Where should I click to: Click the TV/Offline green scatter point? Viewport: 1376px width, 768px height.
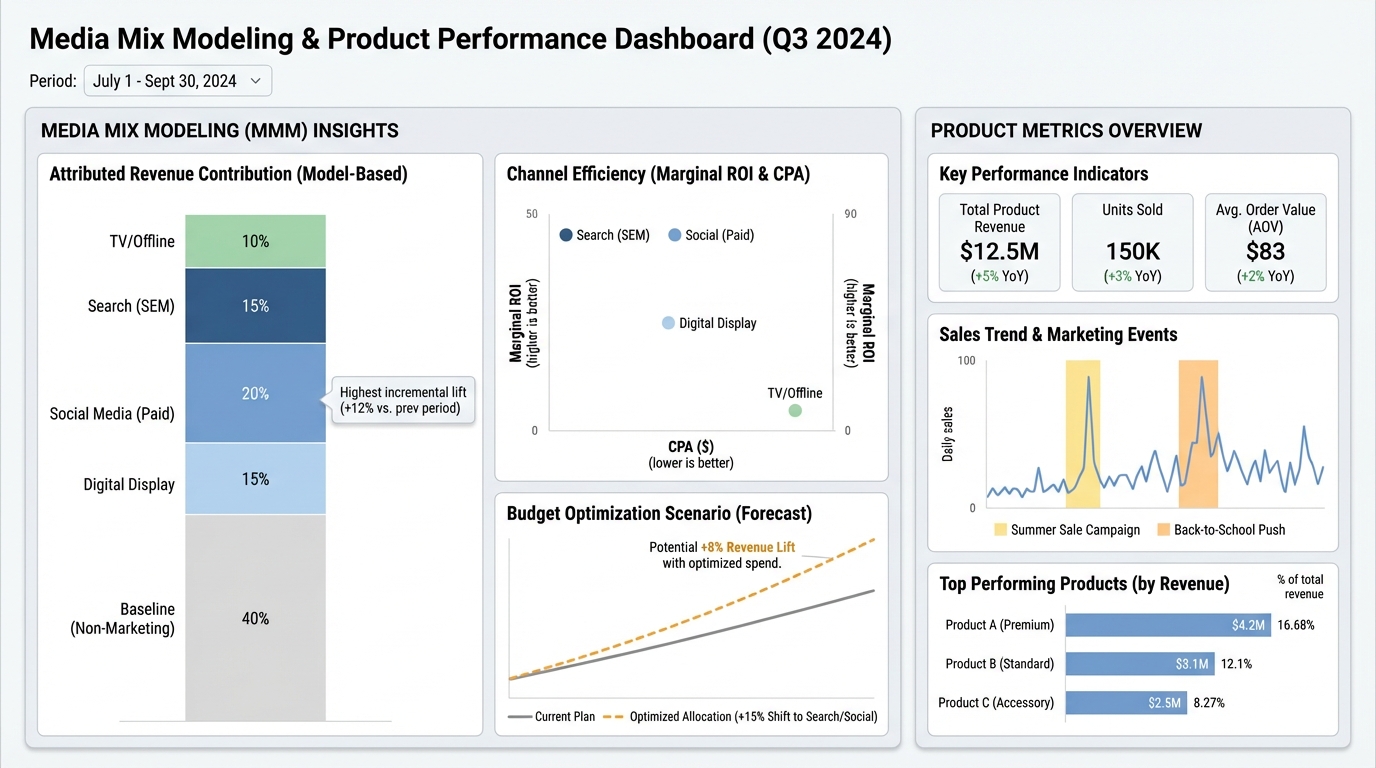795,410
